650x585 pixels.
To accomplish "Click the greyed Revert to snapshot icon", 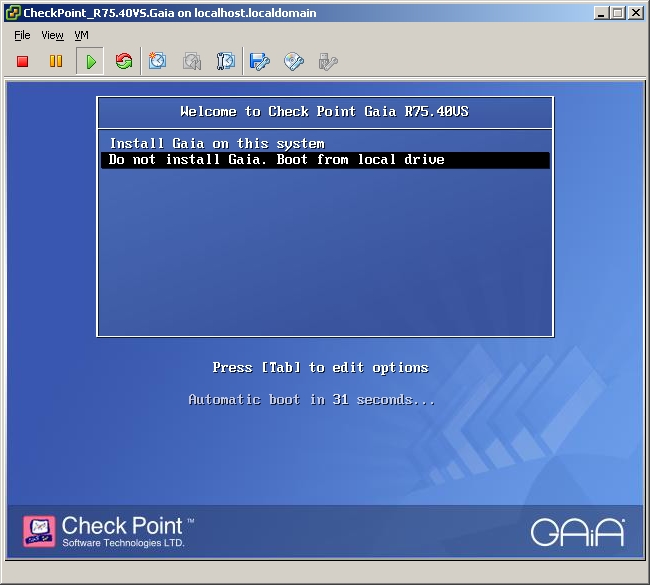I will (x=192, y=61).
